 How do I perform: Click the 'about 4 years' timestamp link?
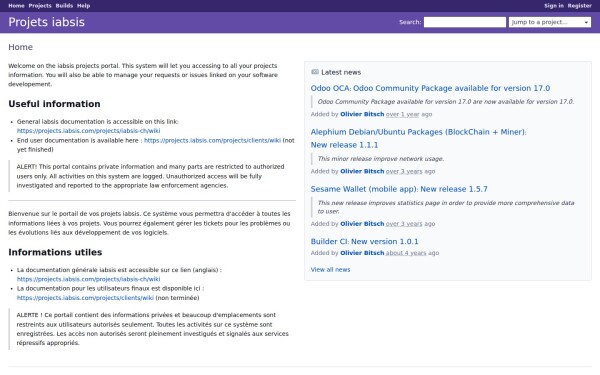click(x=406, y=253)
